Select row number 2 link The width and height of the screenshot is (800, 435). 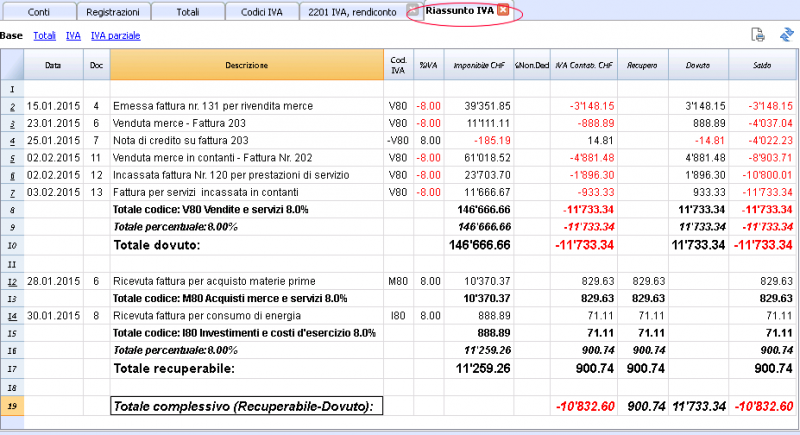[12, 107]
